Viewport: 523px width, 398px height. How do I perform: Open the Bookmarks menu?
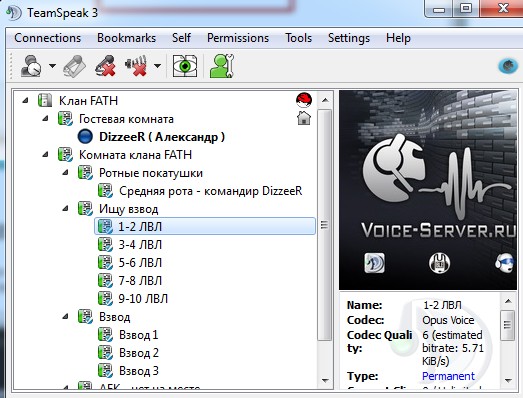coord(126,38)
